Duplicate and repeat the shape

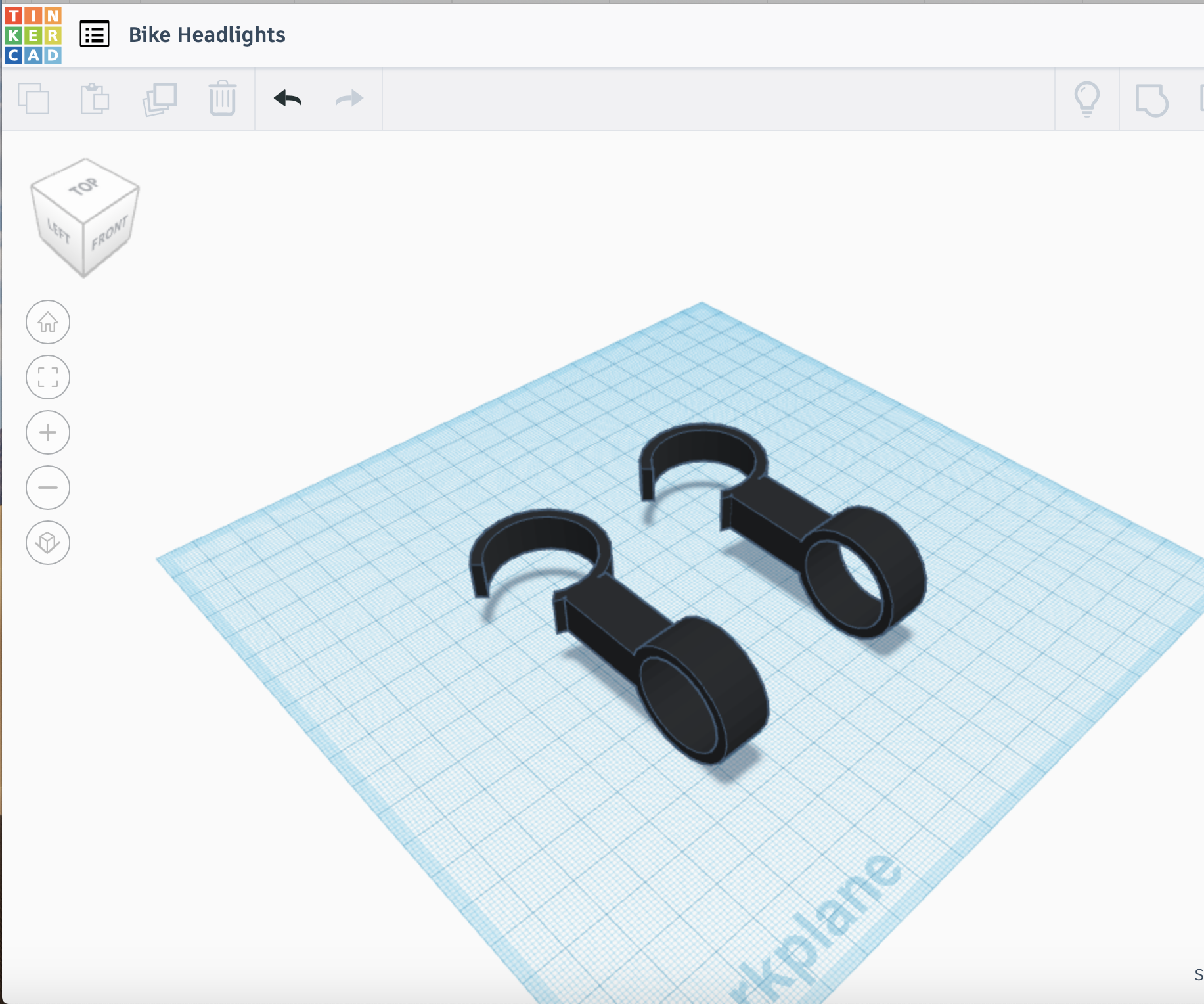click(158, 99)
